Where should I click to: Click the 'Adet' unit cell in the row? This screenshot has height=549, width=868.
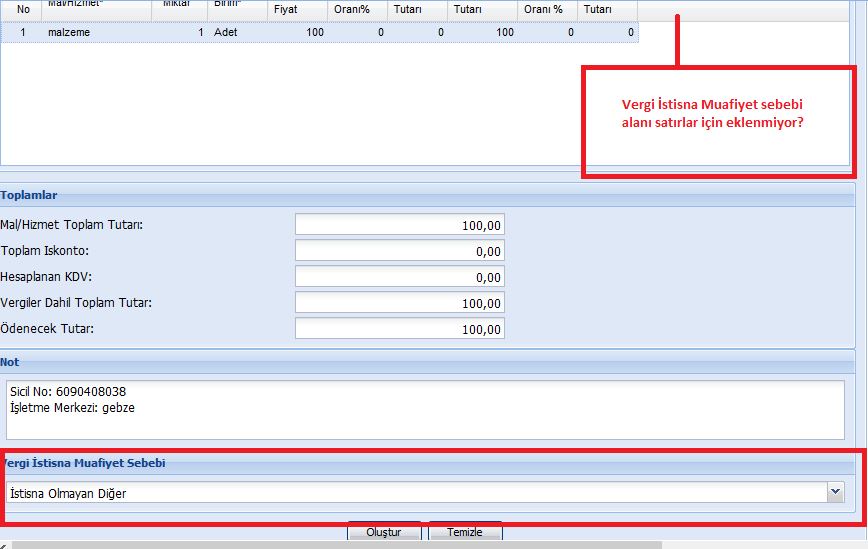pos(236,32)
